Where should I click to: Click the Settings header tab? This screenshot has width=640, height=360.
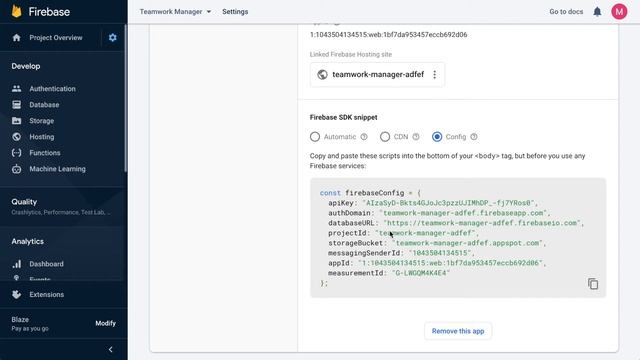pyautogui.click(x=235, y=11)
